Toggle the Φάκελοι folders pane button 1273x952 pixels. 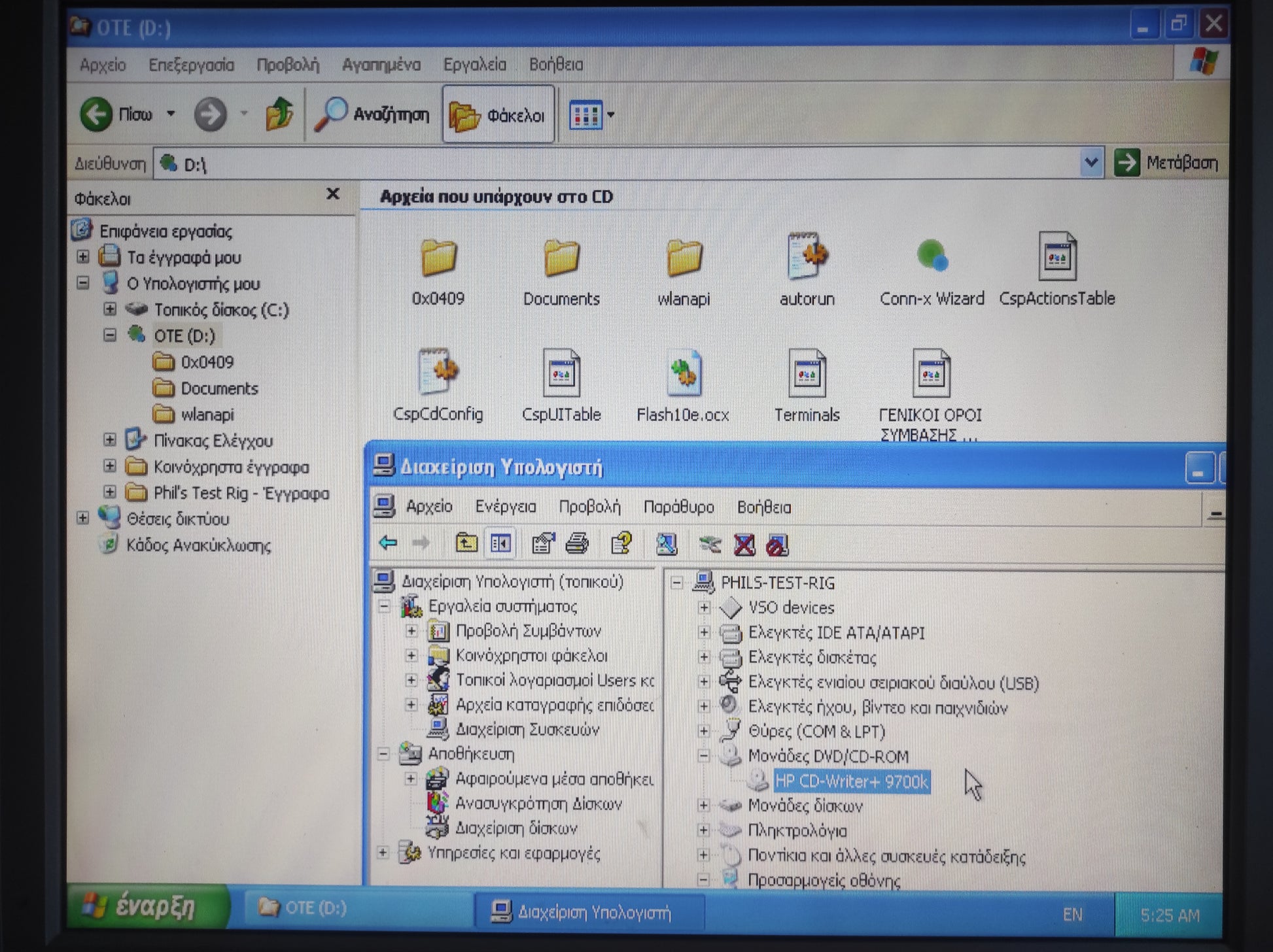click(x=498, y=115)
